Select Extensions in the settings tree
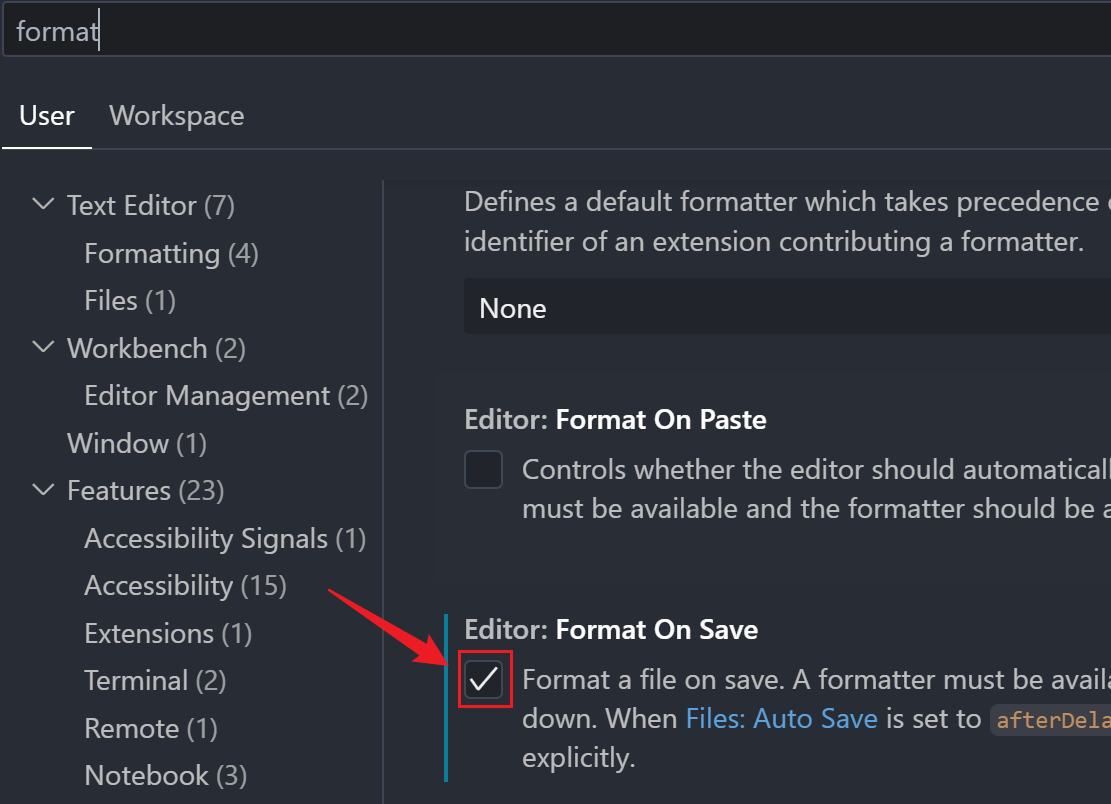 pyautogui.click(x=168, y=634)
